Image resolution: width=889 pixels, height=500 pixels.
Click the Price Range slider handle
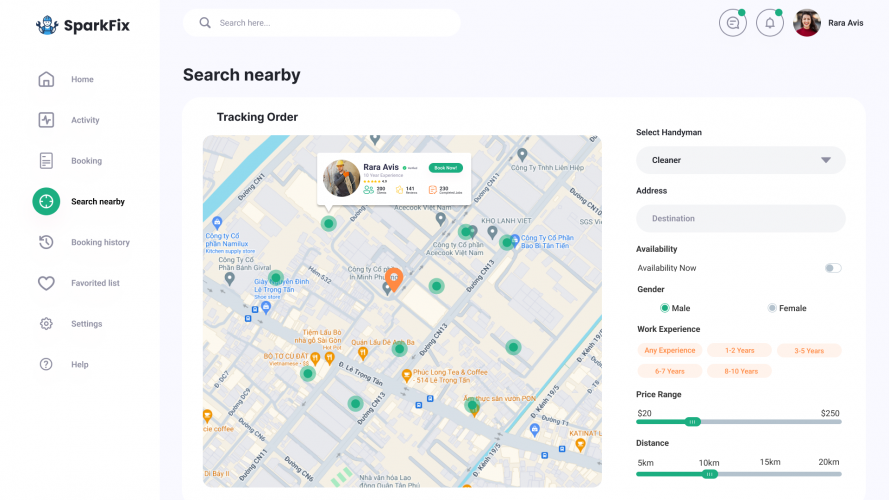click(692, 422)
